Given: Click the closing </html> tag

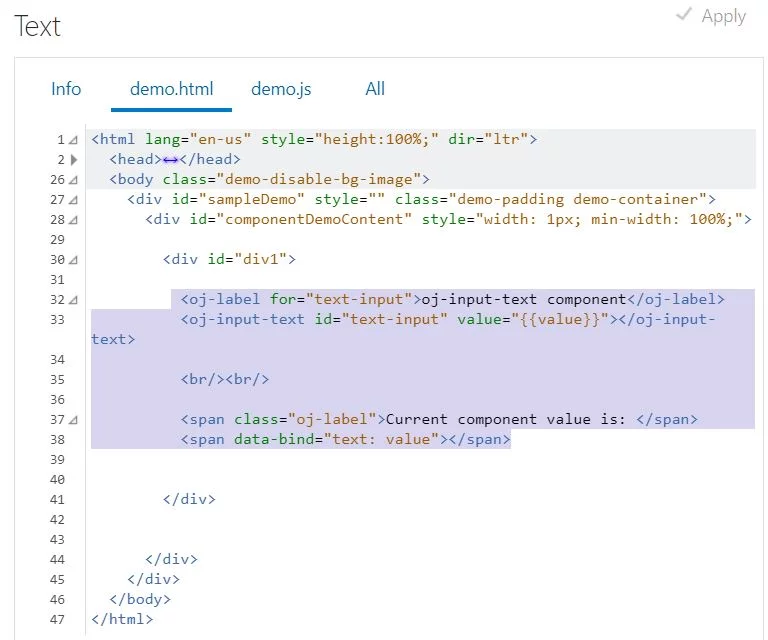Looking at the screenshot, I should point(122,619).
